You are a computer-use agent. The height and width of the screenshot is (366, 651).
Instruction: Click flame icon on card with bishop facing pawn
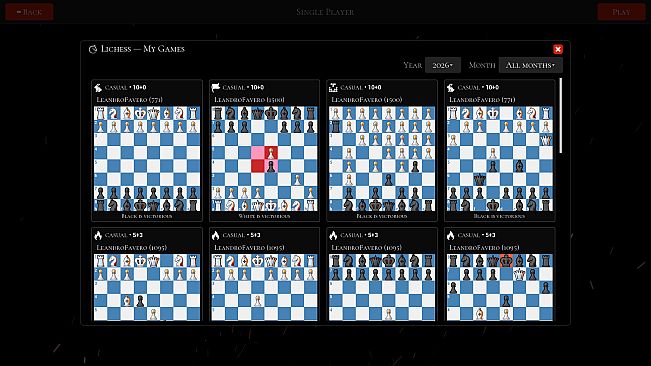pos(98,235)
